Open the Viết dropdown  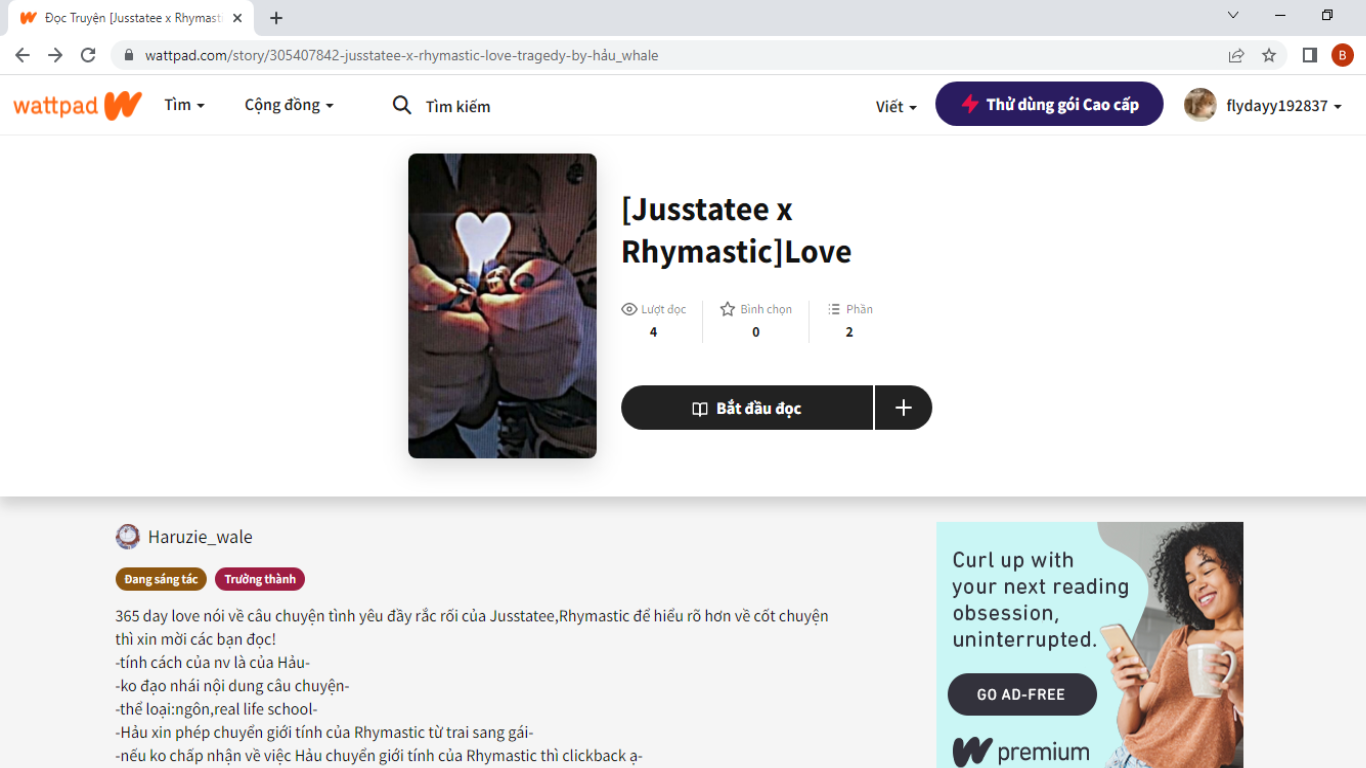tap(896, 106)
